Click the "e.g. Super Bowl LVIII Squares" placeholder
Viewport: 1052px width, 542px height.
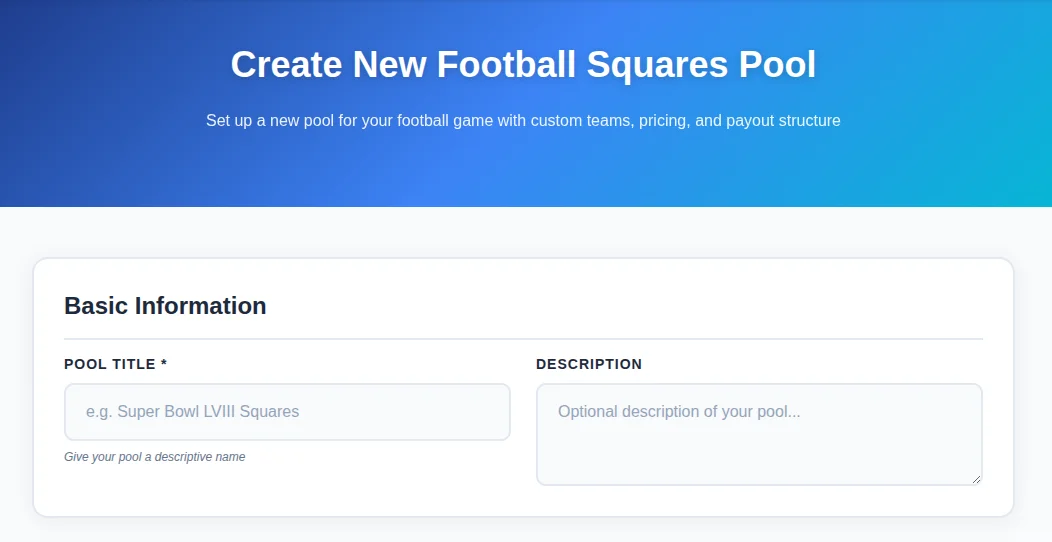[x=193, y=412]
